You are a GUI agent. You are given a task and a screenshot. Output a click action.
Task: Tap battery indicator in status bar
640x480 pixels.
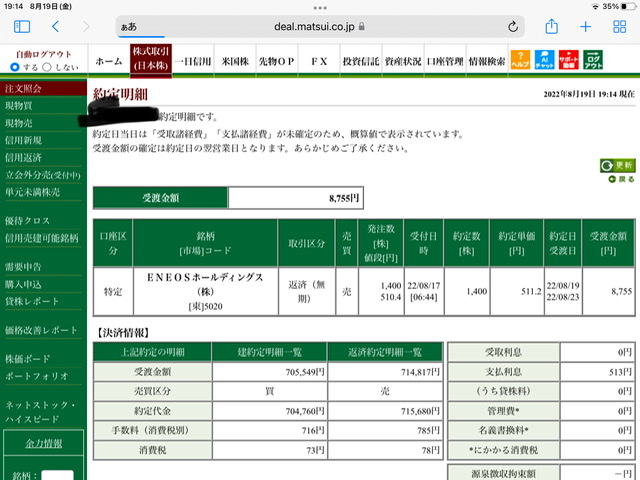click(629, 7)
